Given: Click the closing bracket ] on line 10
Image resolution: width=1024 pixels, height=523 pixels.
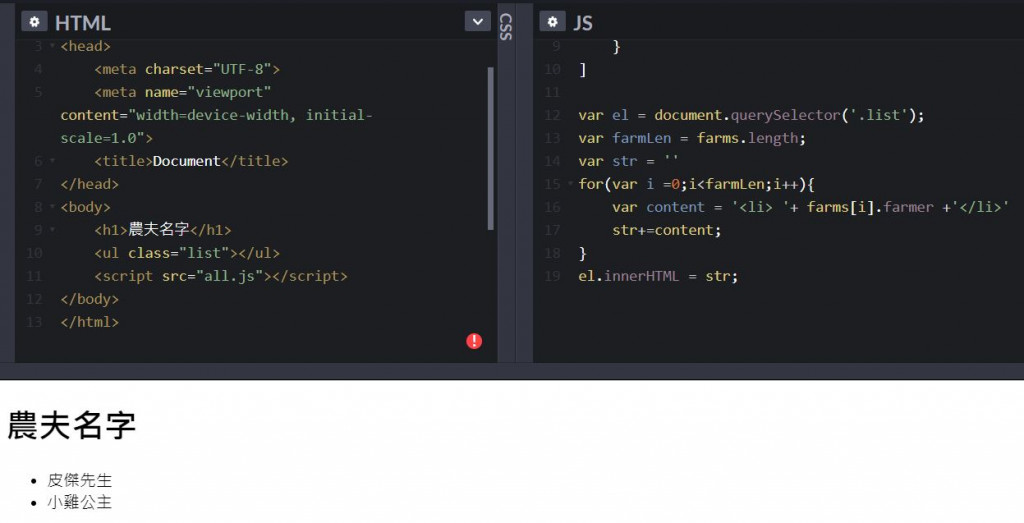Looking at the screenshot, I should (x=583, y=69).
